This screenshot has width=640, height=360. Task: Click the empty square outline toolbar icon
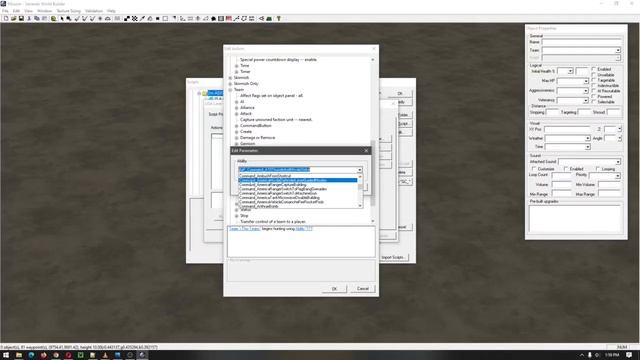pyautogui.click(x=165, y=18)
